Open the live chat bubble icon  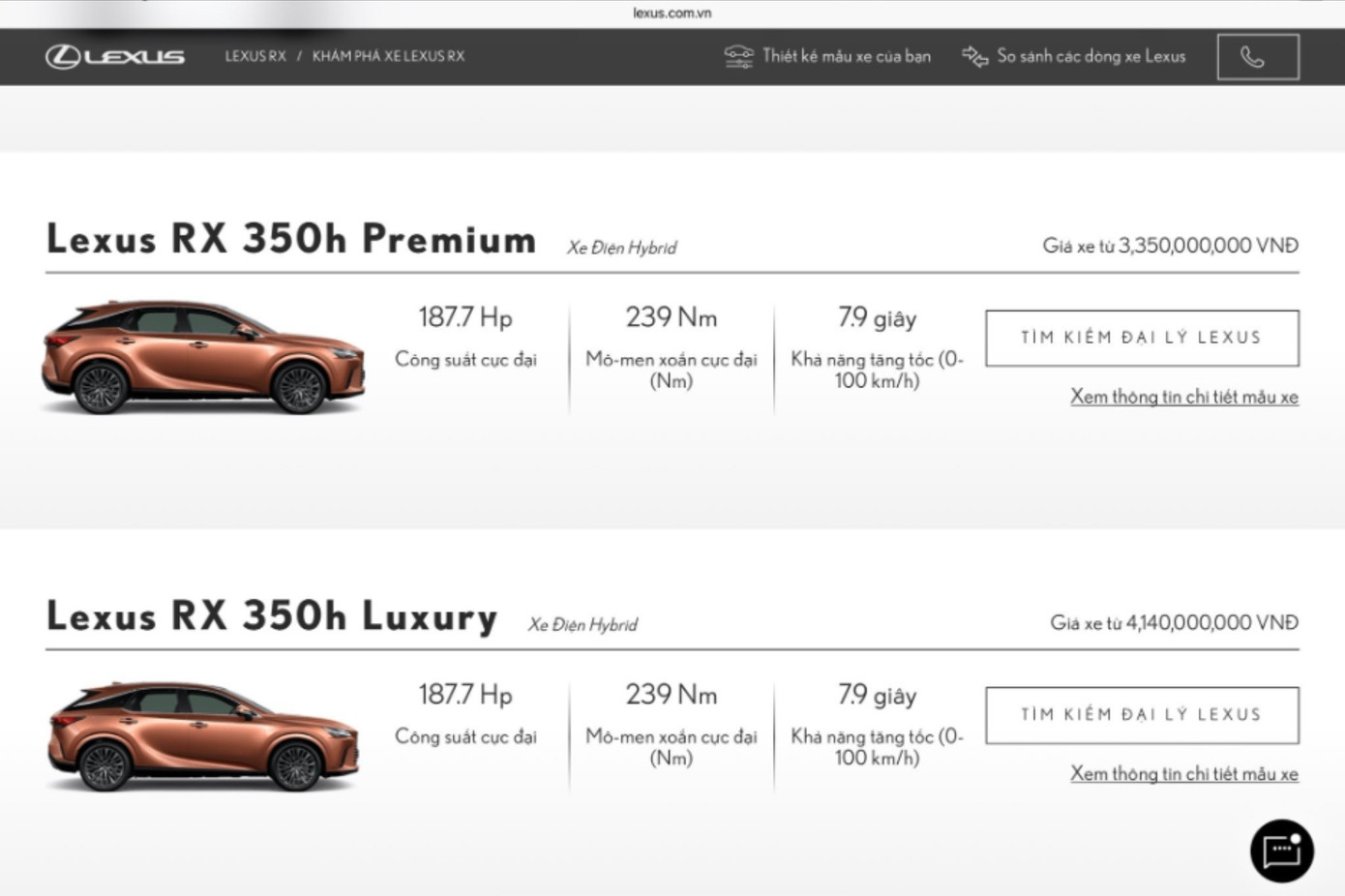tap(1281, 851)
